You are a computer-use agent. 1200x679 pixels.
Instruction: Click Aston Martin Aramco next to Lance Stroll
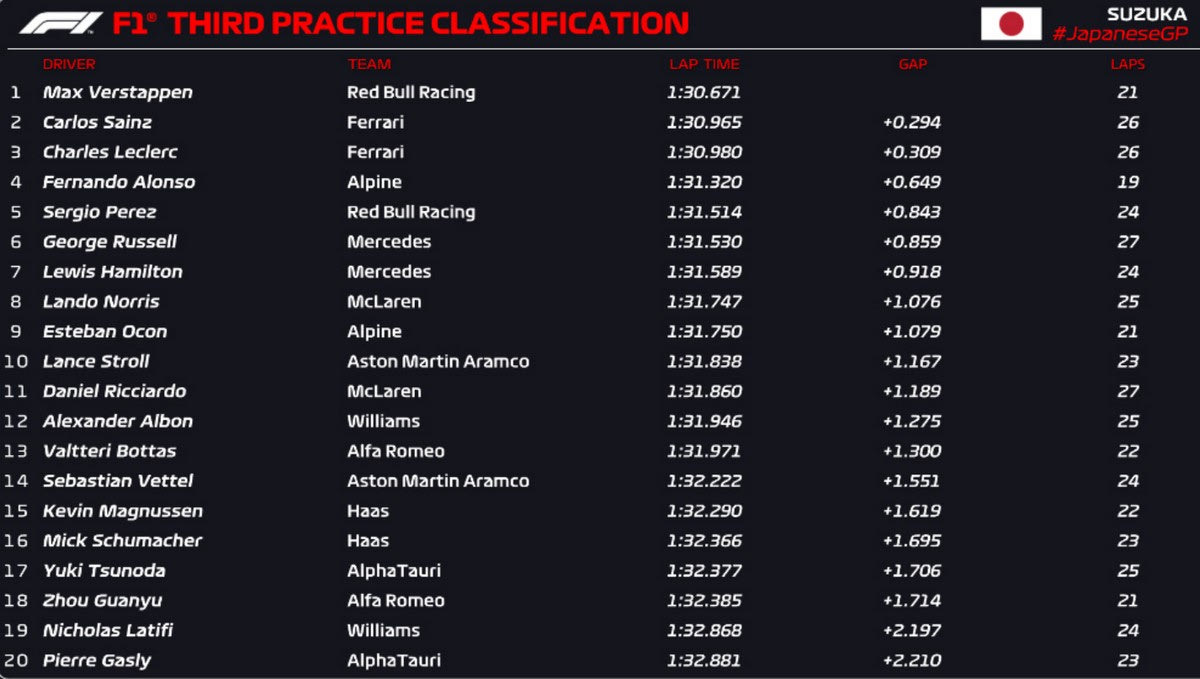[437, 361]
